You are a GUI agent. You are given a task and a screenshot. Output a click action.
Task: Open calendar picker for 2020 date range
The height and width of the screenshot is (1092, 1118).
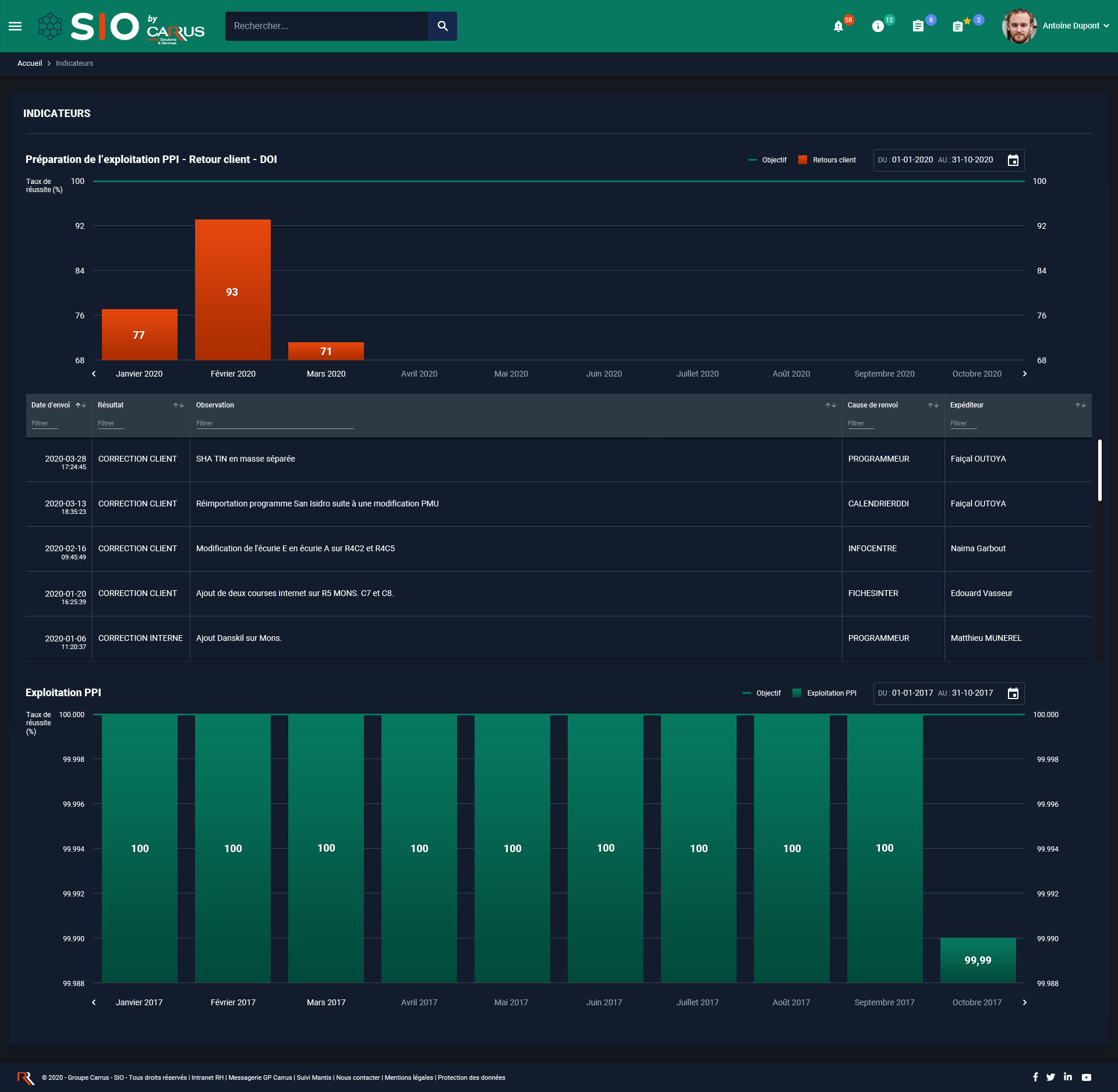click(1013, 161)
